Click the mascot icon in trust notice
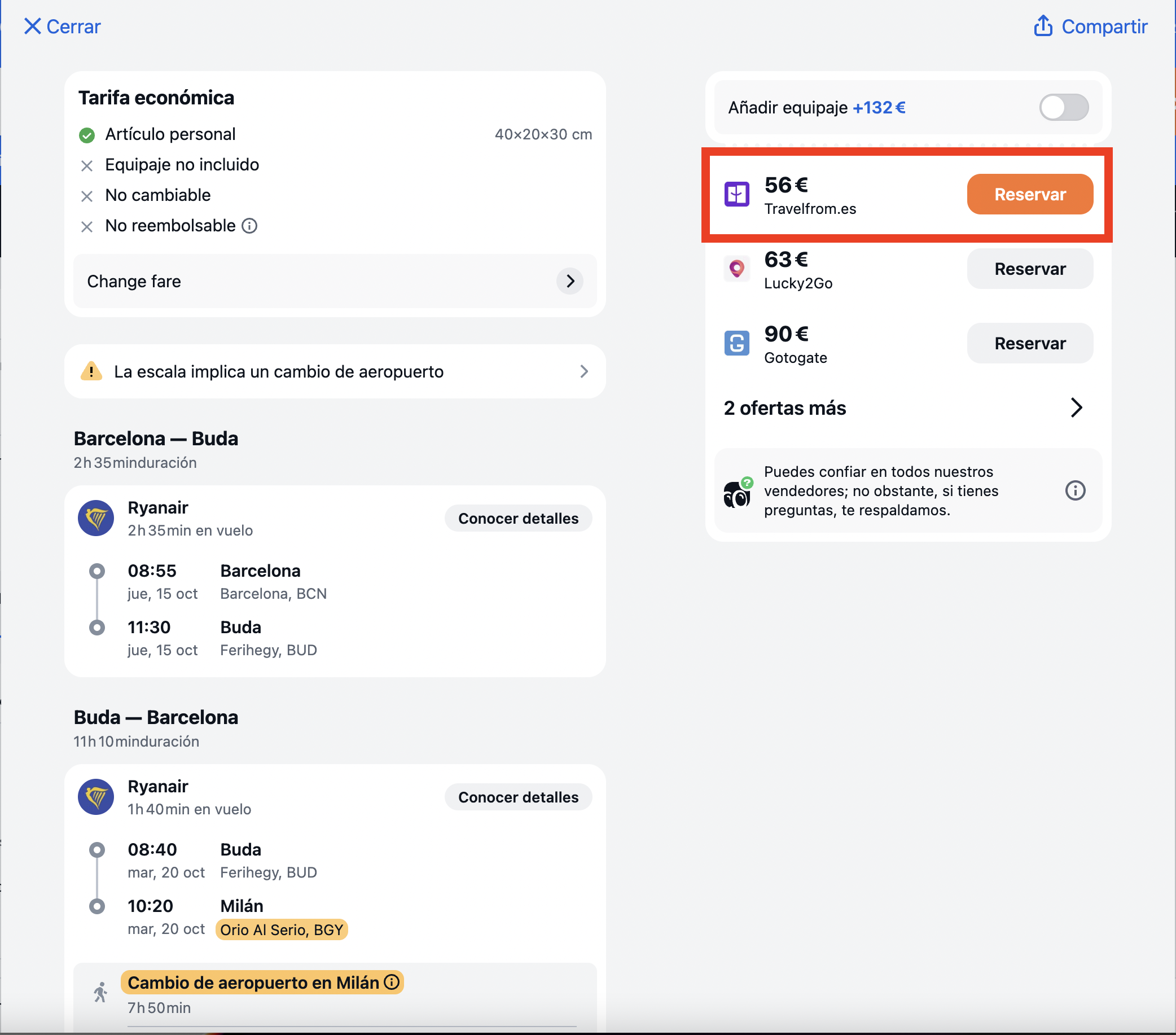Screen dimensions: 1176x1035 (x=737, y=493)
